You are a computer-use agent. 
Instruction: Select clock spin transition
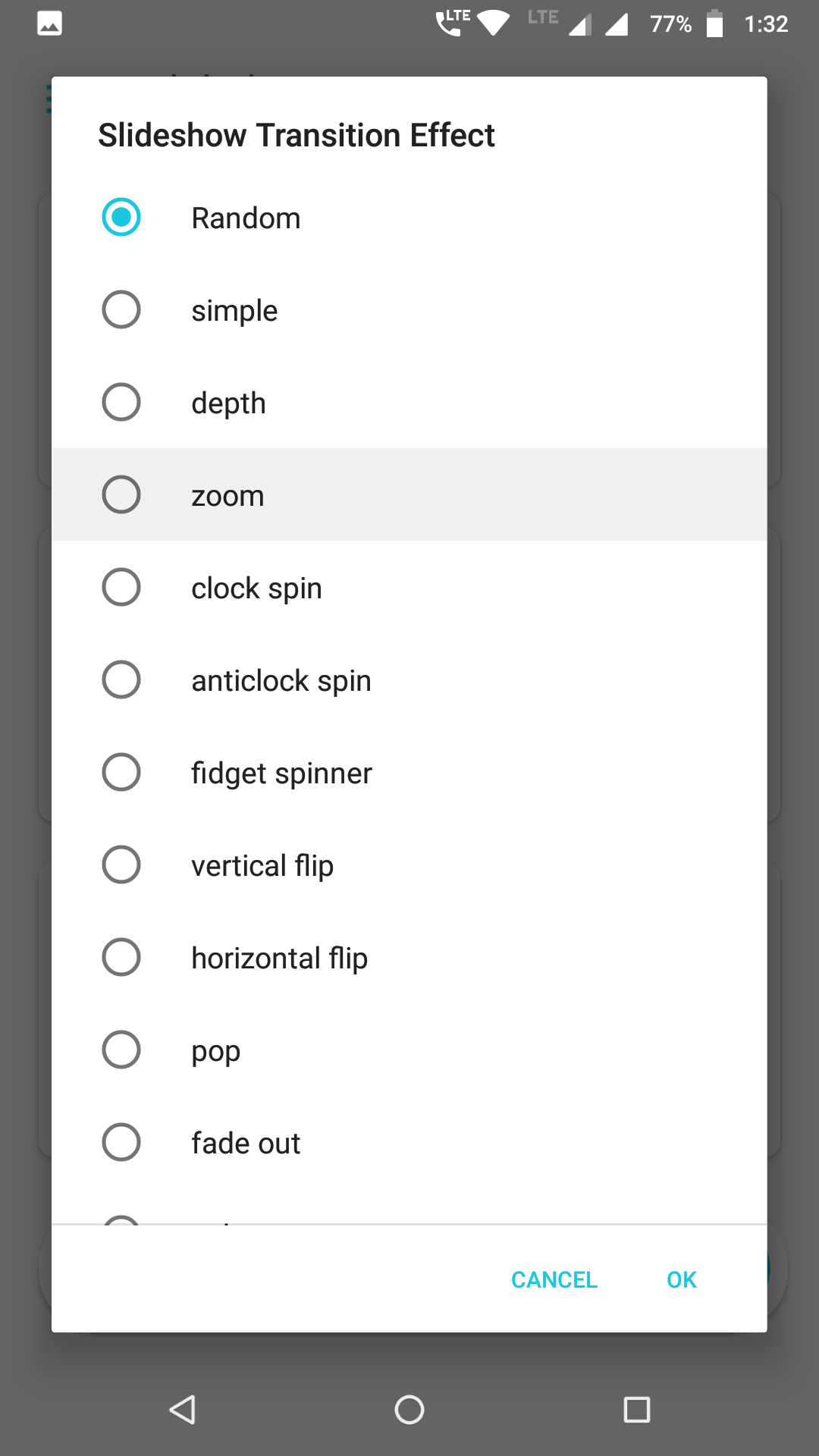pos(409,588)
